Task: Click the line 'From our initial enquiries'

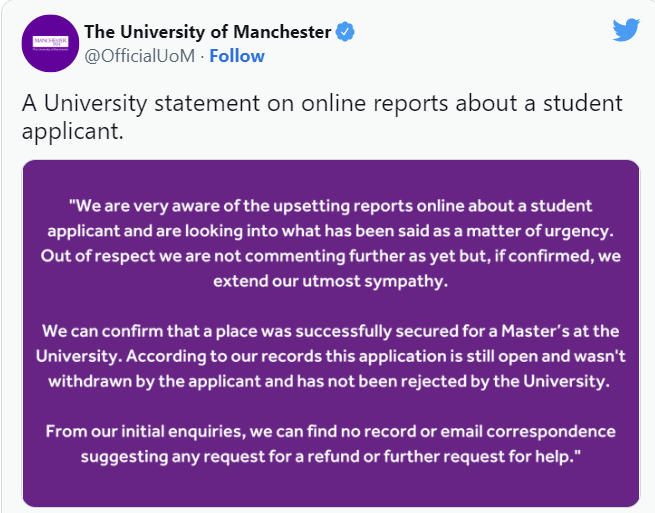Action: tap(330, 432)
